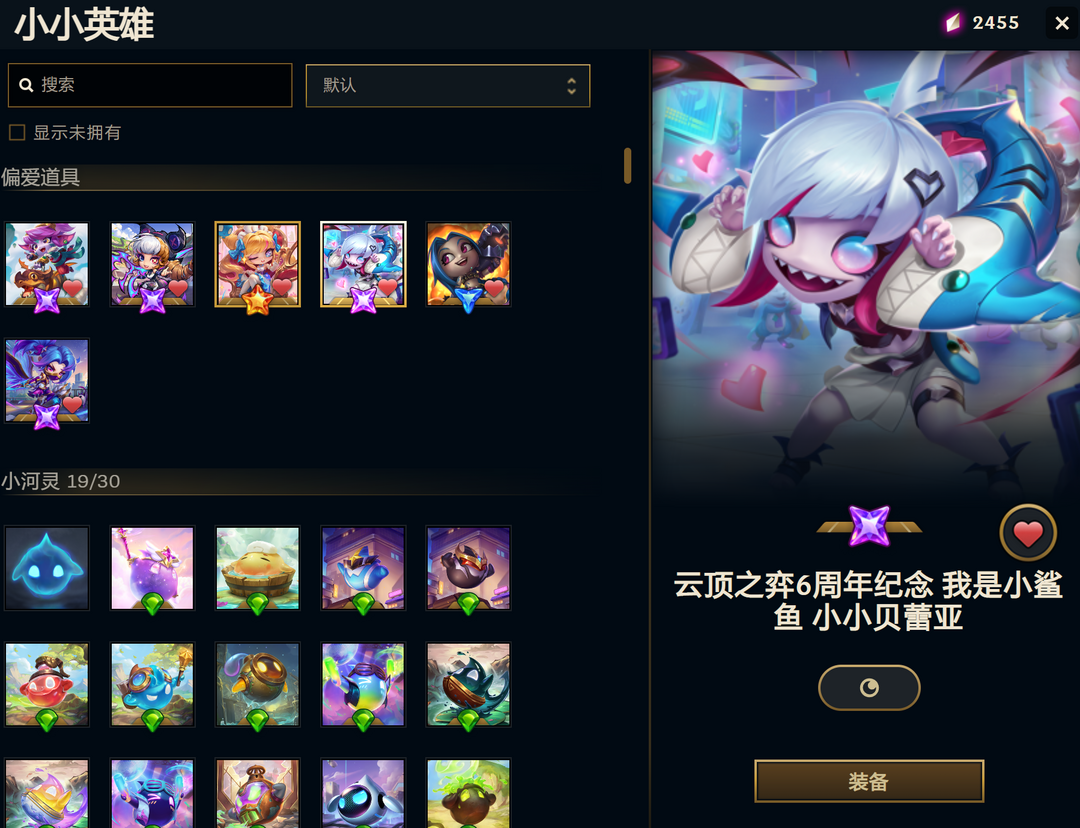Click the dropdown arrows on sort box
This screenshot has height=828, width=1080.
[571, 85]
